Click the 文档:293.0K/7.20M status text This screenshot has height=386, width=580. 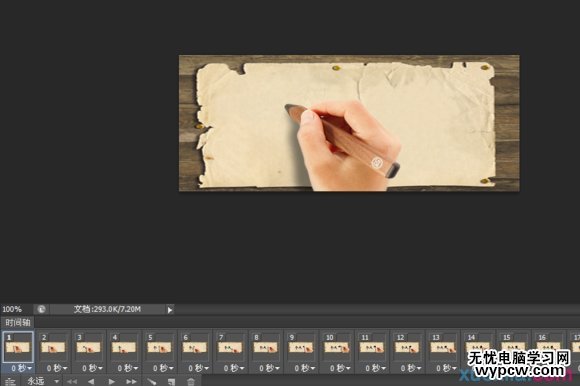coord(107,309)
